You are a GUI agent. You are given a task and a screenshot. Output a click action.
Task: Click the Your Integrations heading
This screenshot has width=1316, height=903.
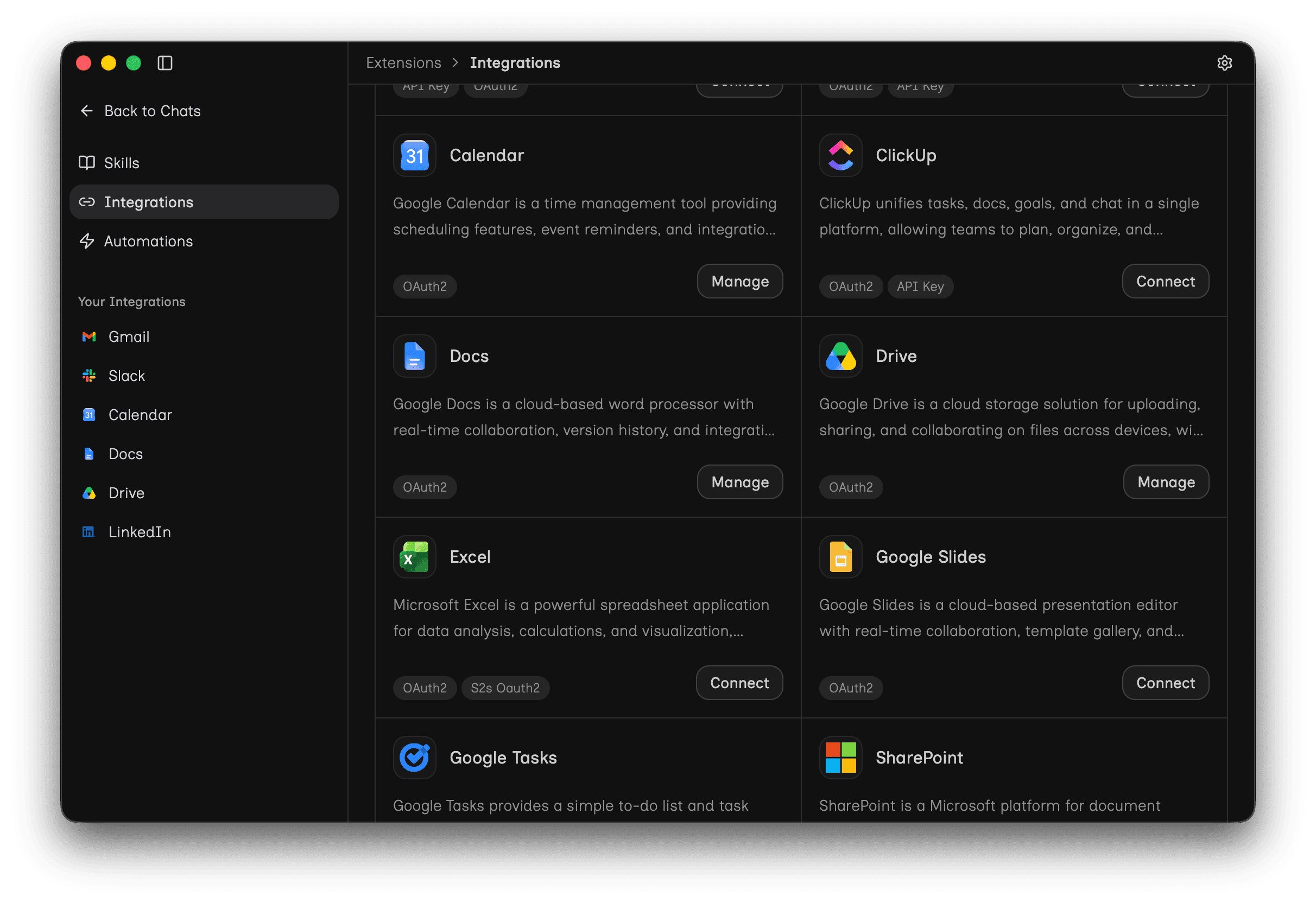[132, 302]
